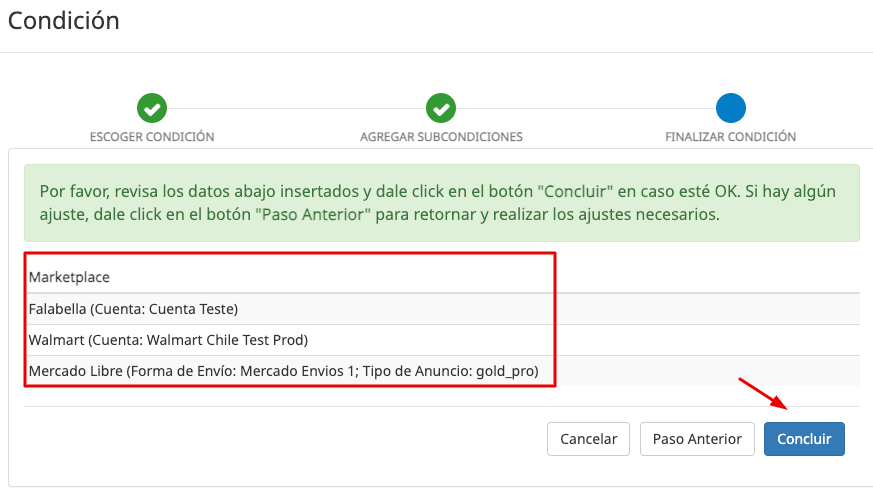Click the Condición page heading
The height and width of the screenshot is (493, 873).
coord(63,21)
